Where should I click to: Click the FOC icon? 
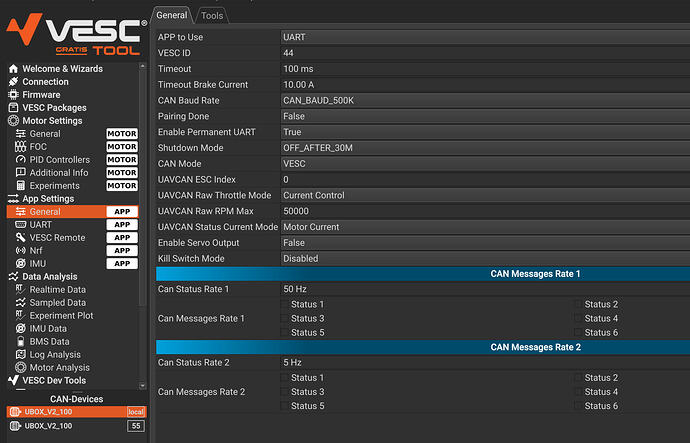[x=21, y=146]
